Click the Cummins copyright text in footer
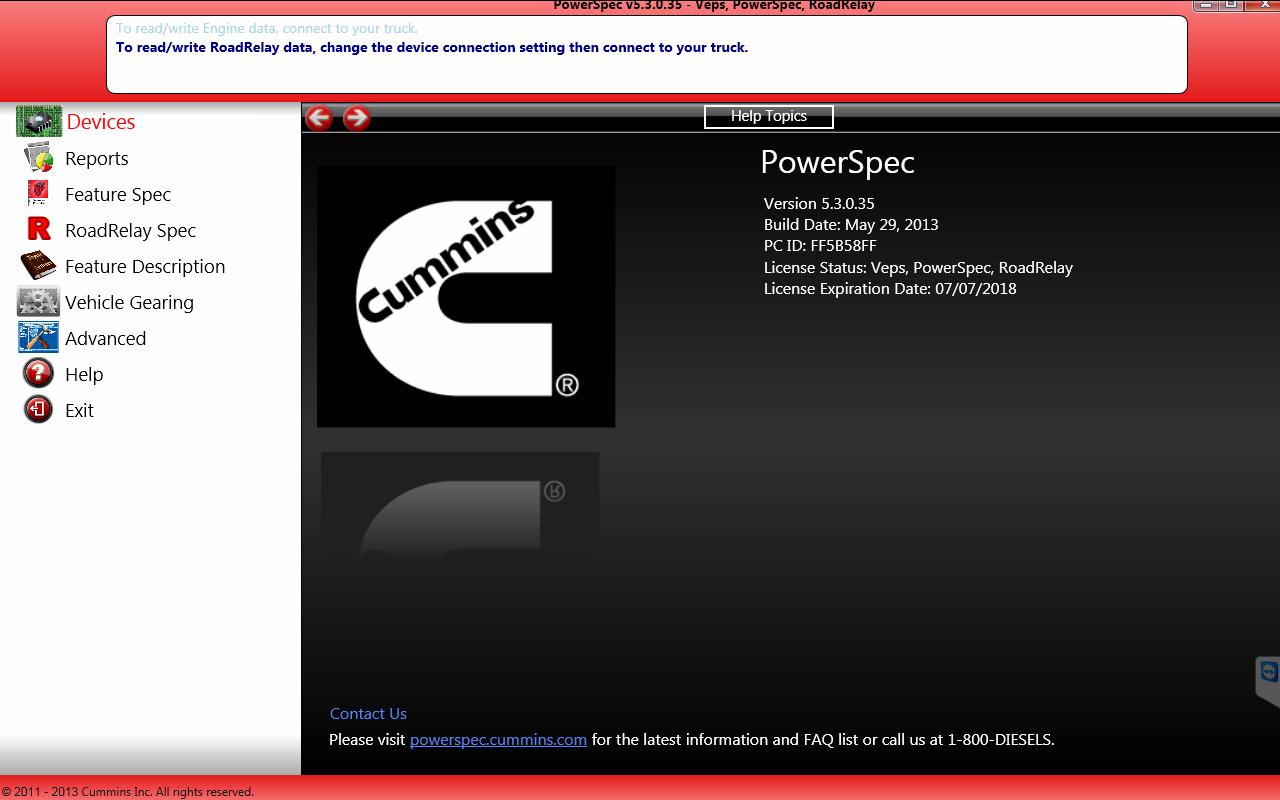This screenshot has width=1280, height=800. [127, 791]
